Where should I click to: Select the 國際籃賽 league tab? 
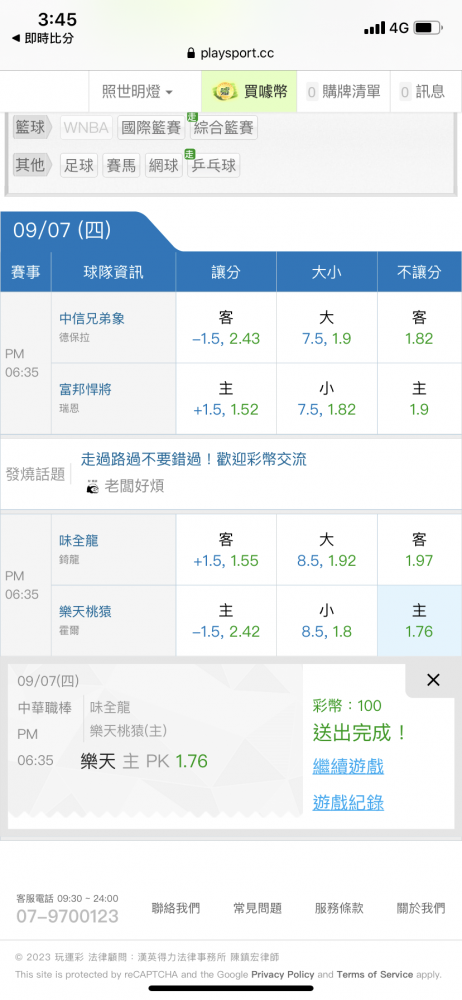151,128
